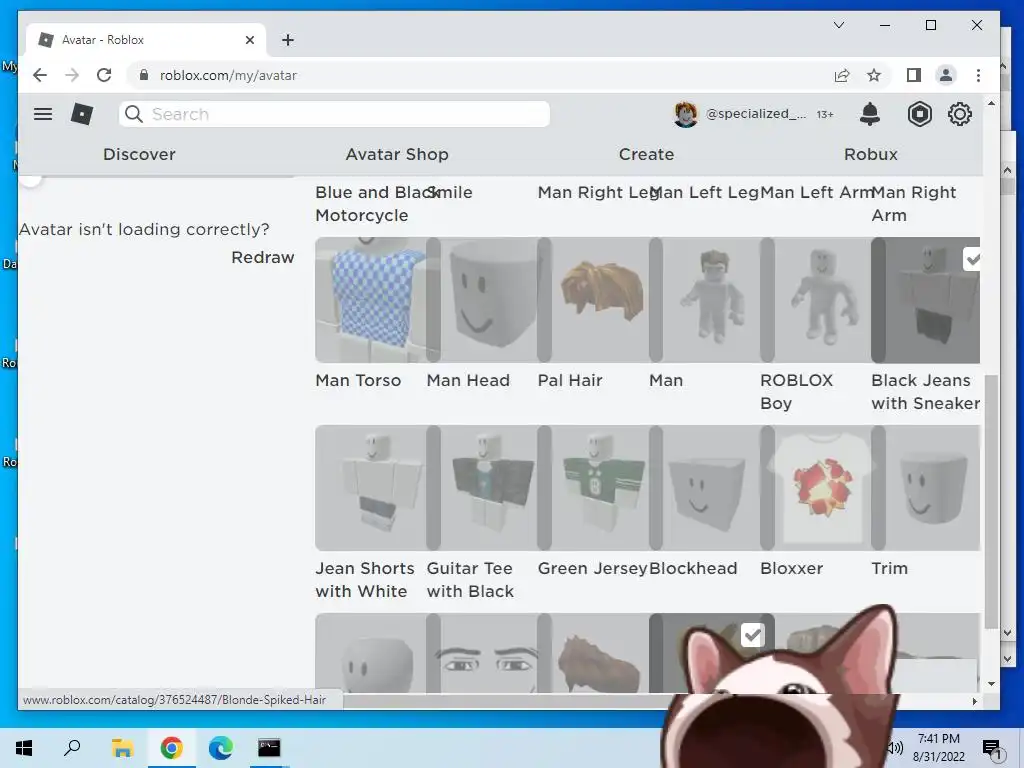Switch to the Create tab

(x=646, y=154)
